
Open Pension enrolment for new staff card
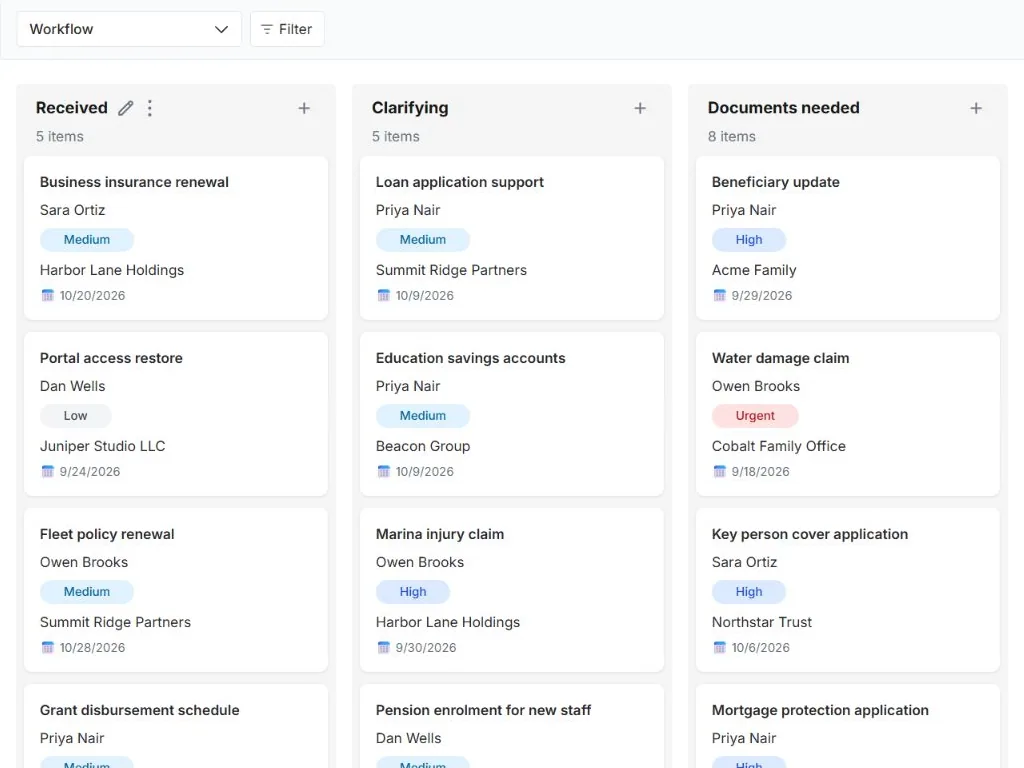pos(511,726)
